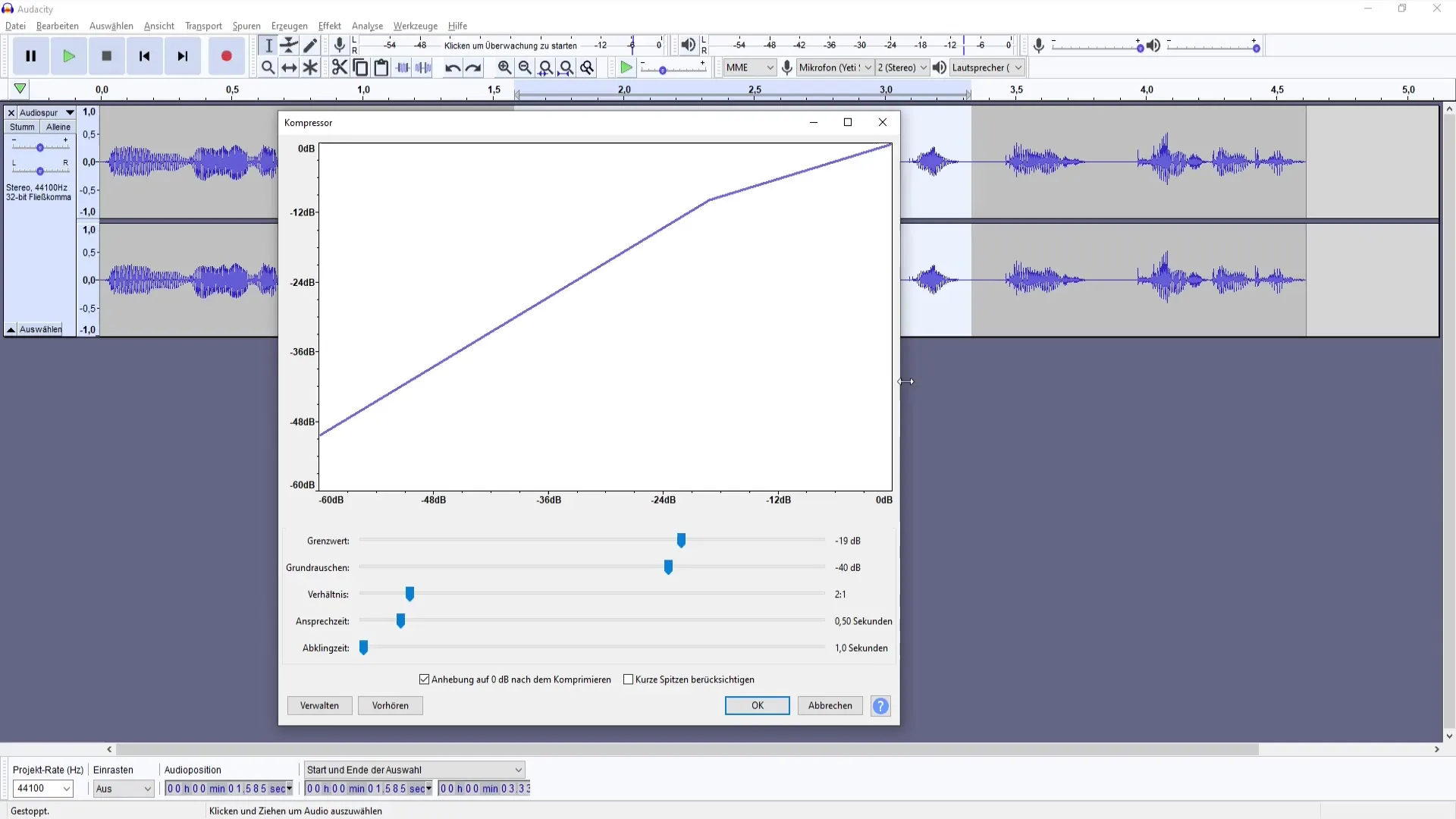Toggle the Stumm mute button
The image size is (1456, 819).
pos(22,127)
